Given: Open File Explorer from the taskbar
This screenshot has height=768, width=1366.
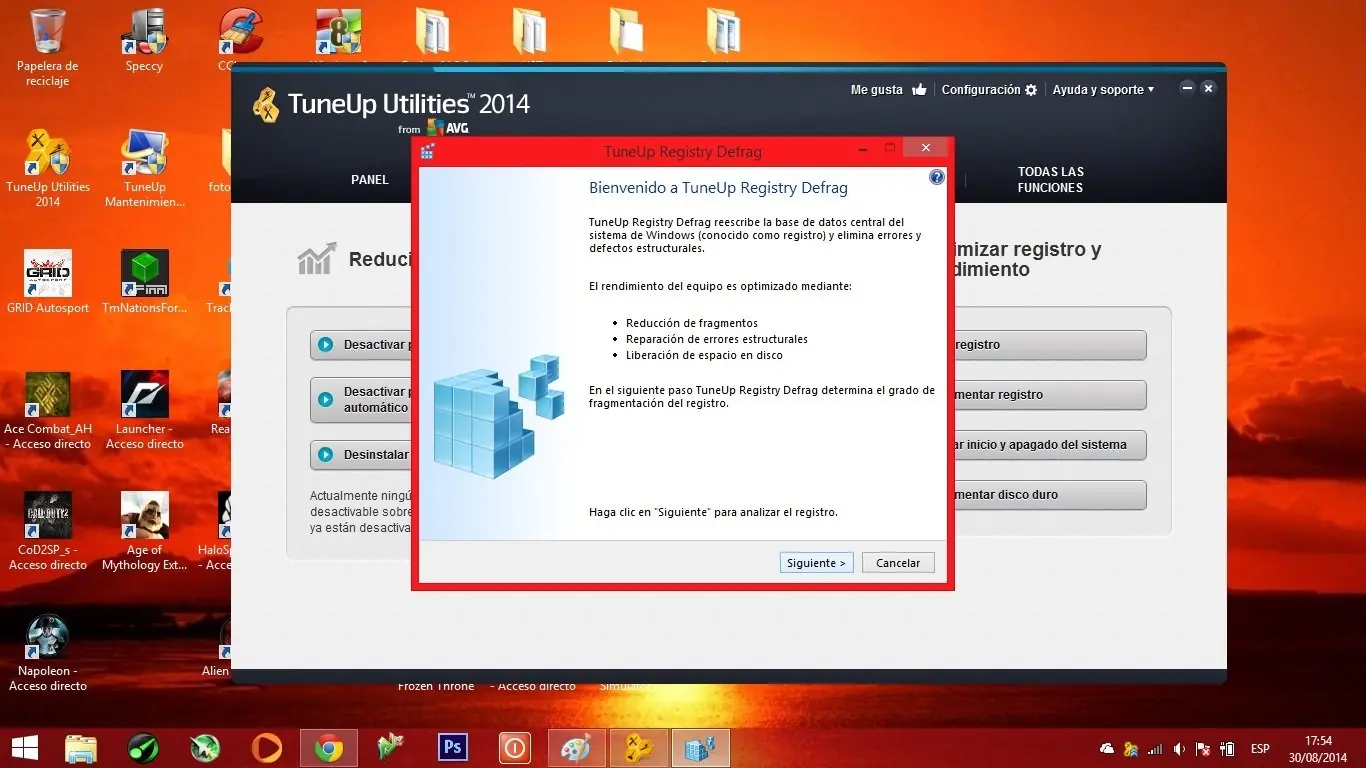Looking at the screenshot, I should (x=81, y=748).
